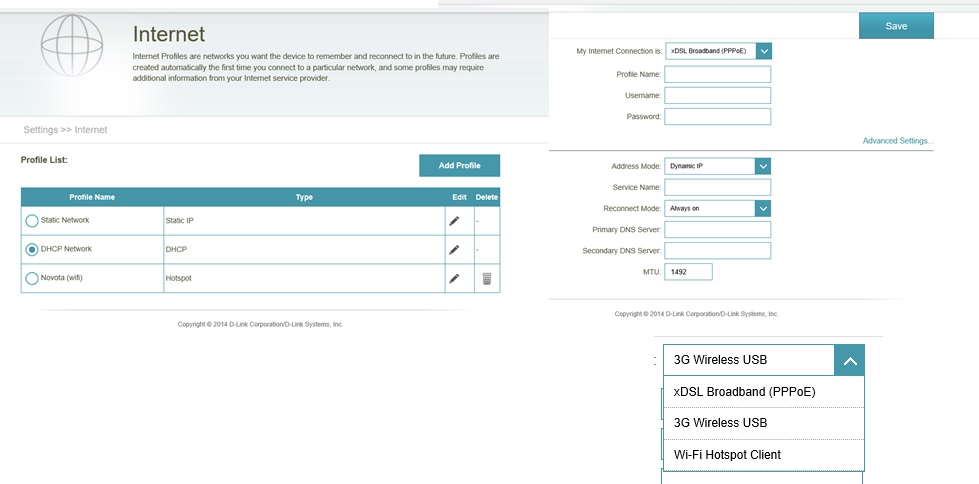Click the Internet page heading
The width and height of the screenshot is (979, 484).
click(x=169, y=34)
